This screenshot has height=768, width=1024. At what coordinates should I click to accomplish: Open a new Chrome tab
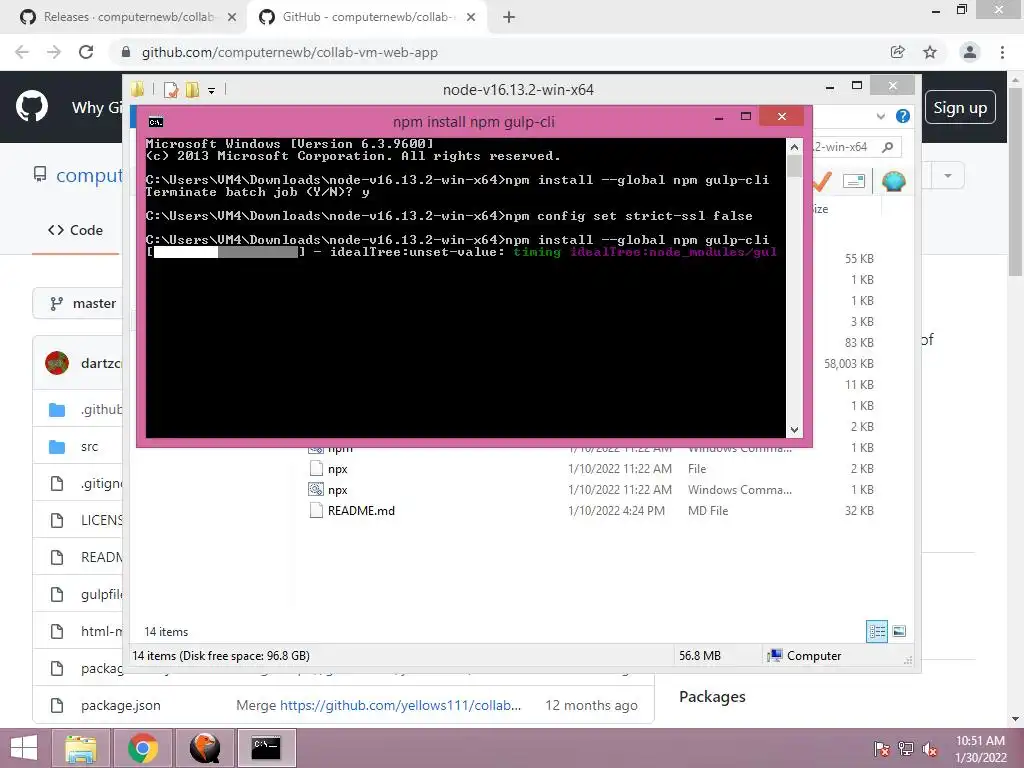pos(509,17)
